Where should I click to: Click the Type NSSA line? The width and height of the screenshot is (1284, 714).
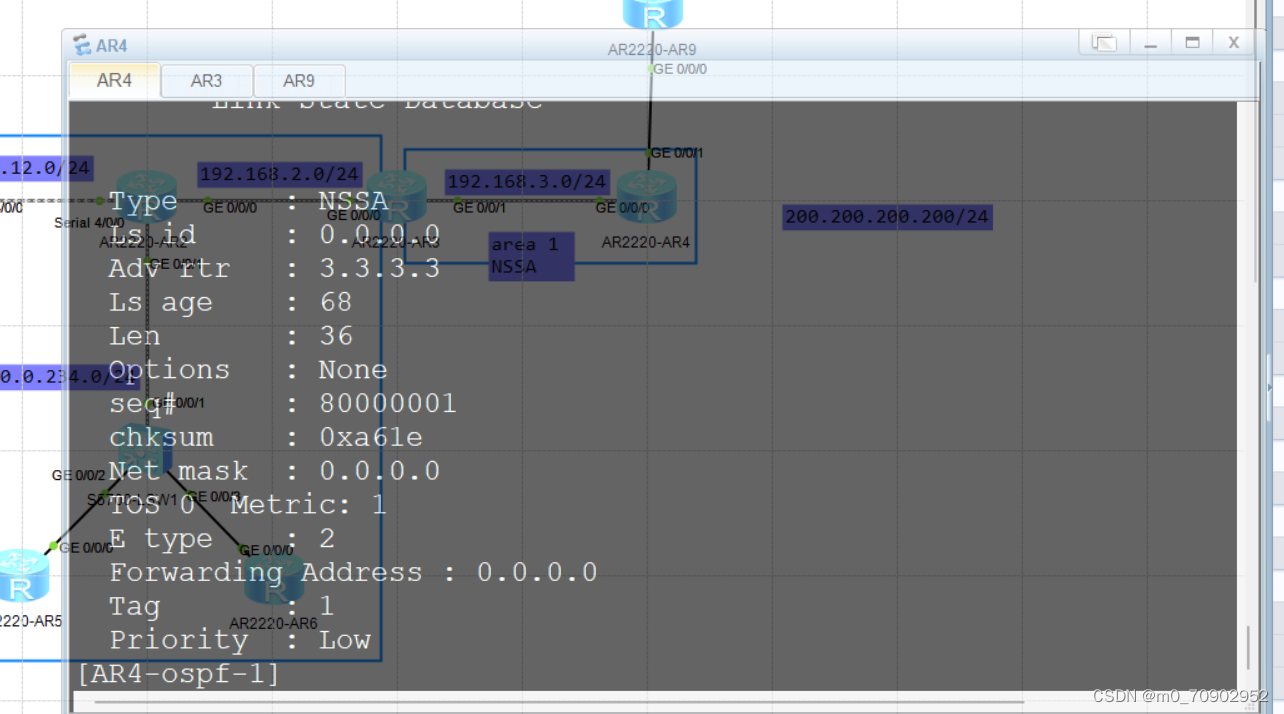point(248,201)
